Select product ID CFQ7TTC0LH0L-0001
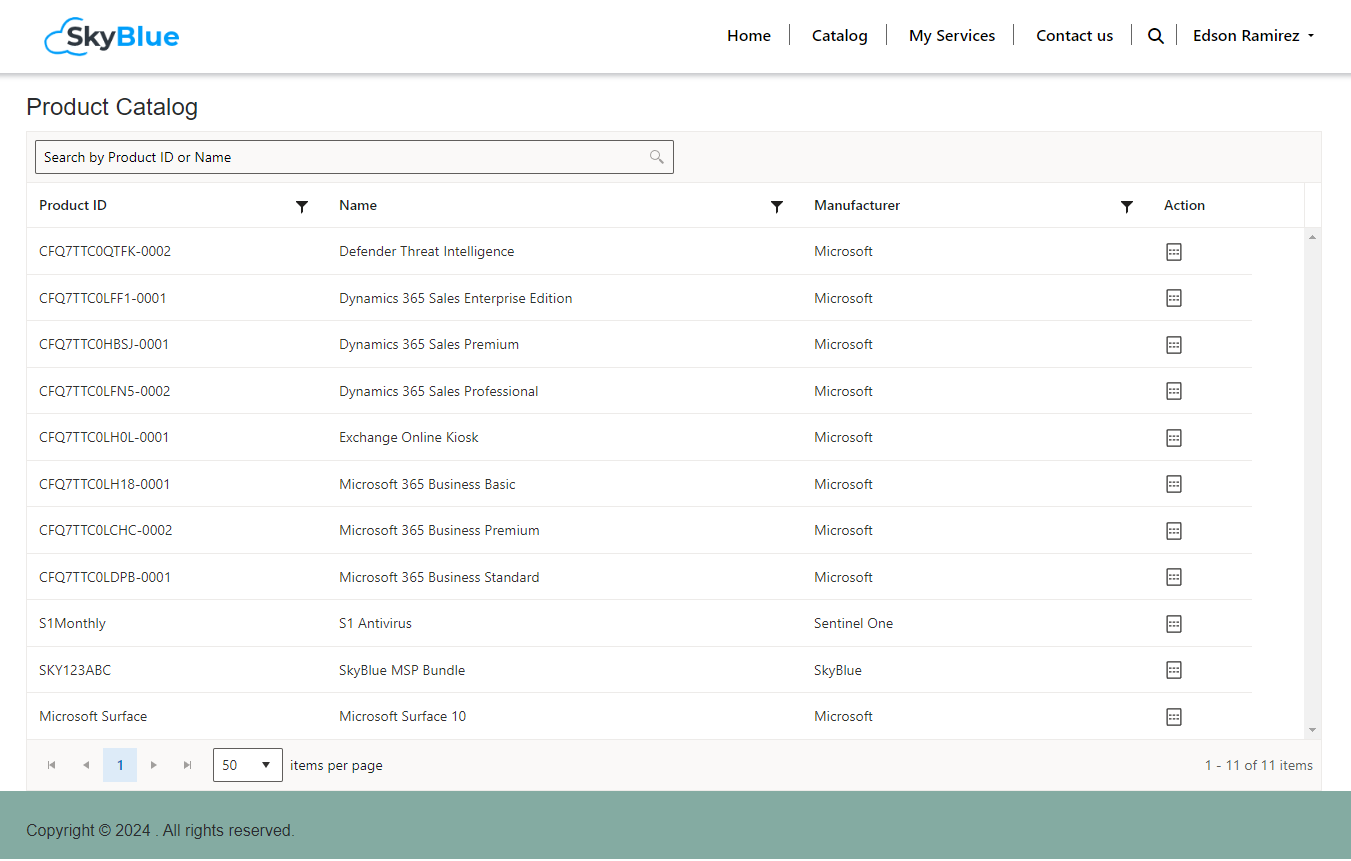The image size is (1351, 861). click(104, 438)
